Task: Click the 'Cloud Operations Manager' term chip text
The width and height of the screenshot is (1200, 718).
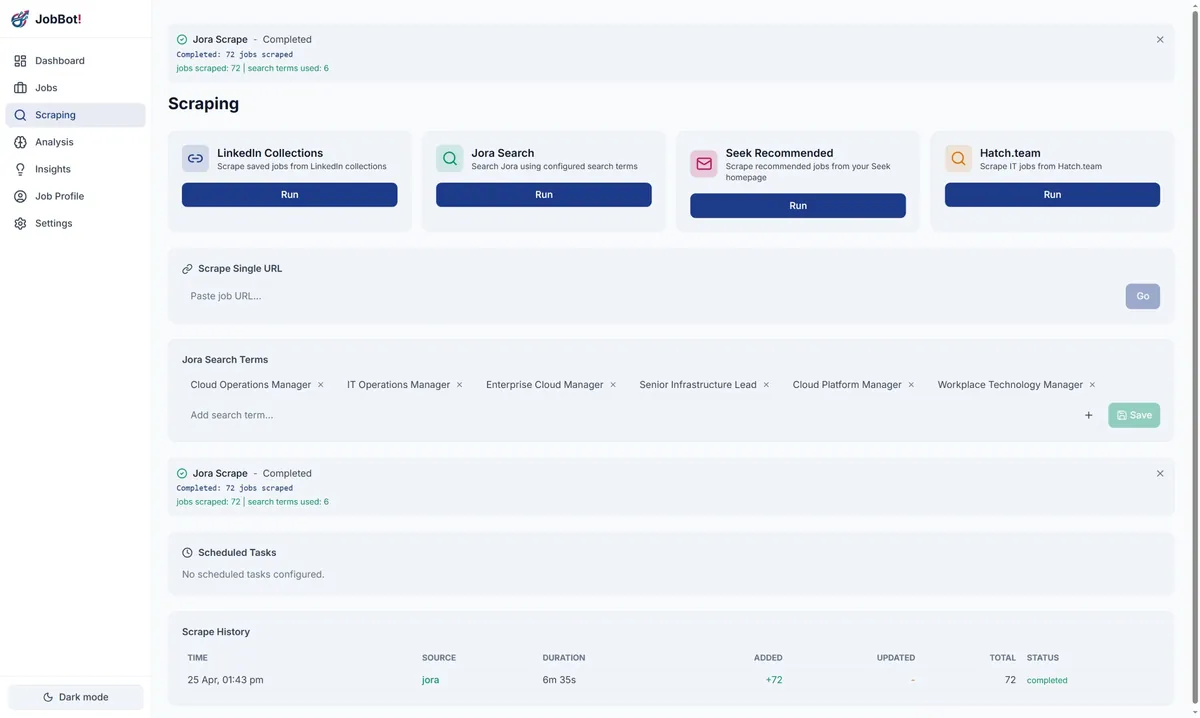Action: pos(251,385)
